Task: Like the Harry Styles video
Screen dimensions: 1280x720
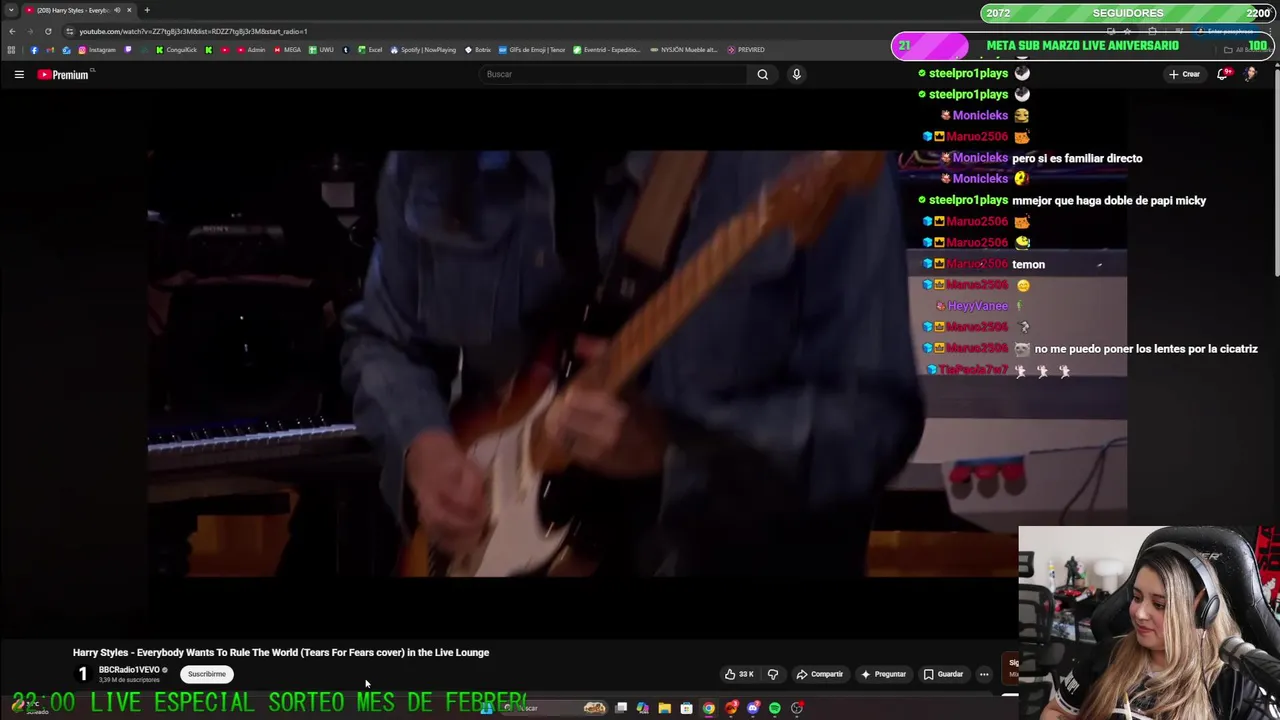Action: [x=740, y=674]
